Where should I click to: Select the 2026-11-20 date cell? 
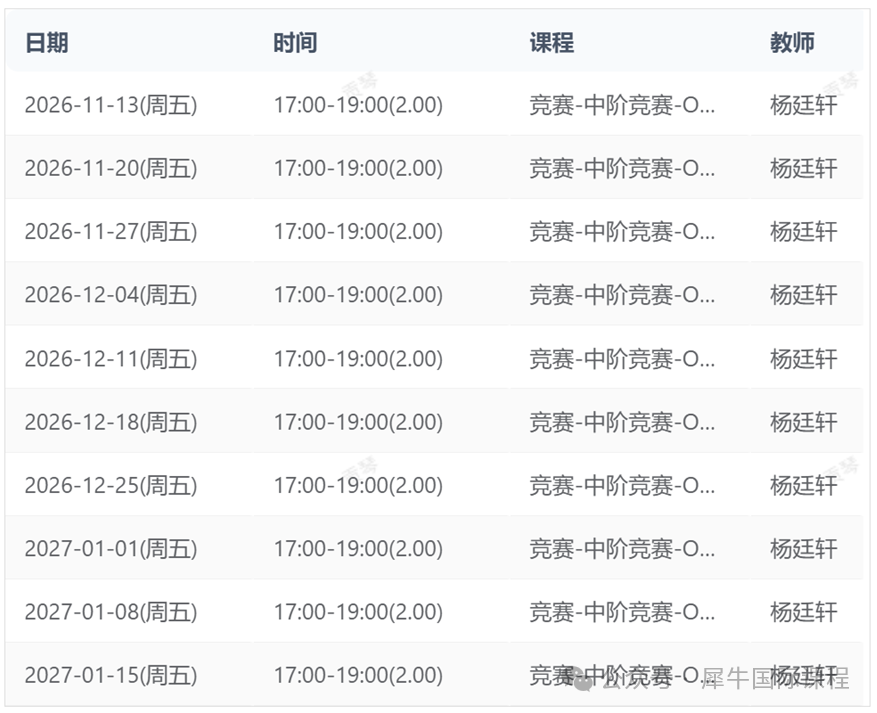coord(111,168)
